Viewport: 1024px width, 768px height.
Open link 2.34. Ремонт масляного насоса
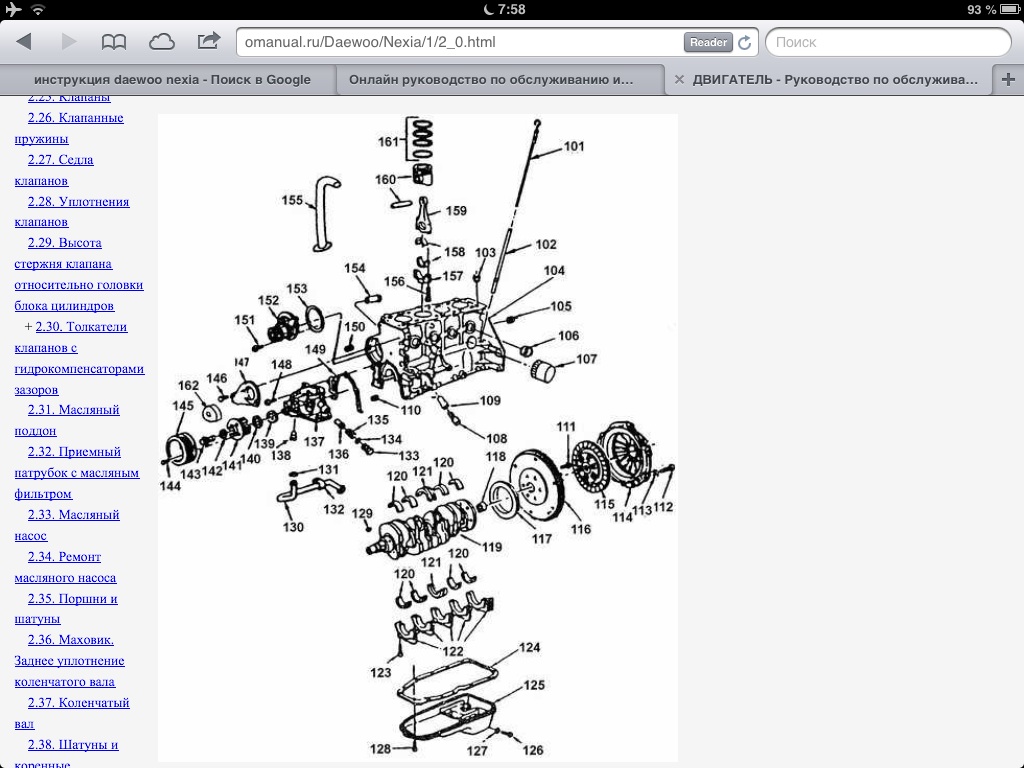pyautogui.click(x=65, y=567)
